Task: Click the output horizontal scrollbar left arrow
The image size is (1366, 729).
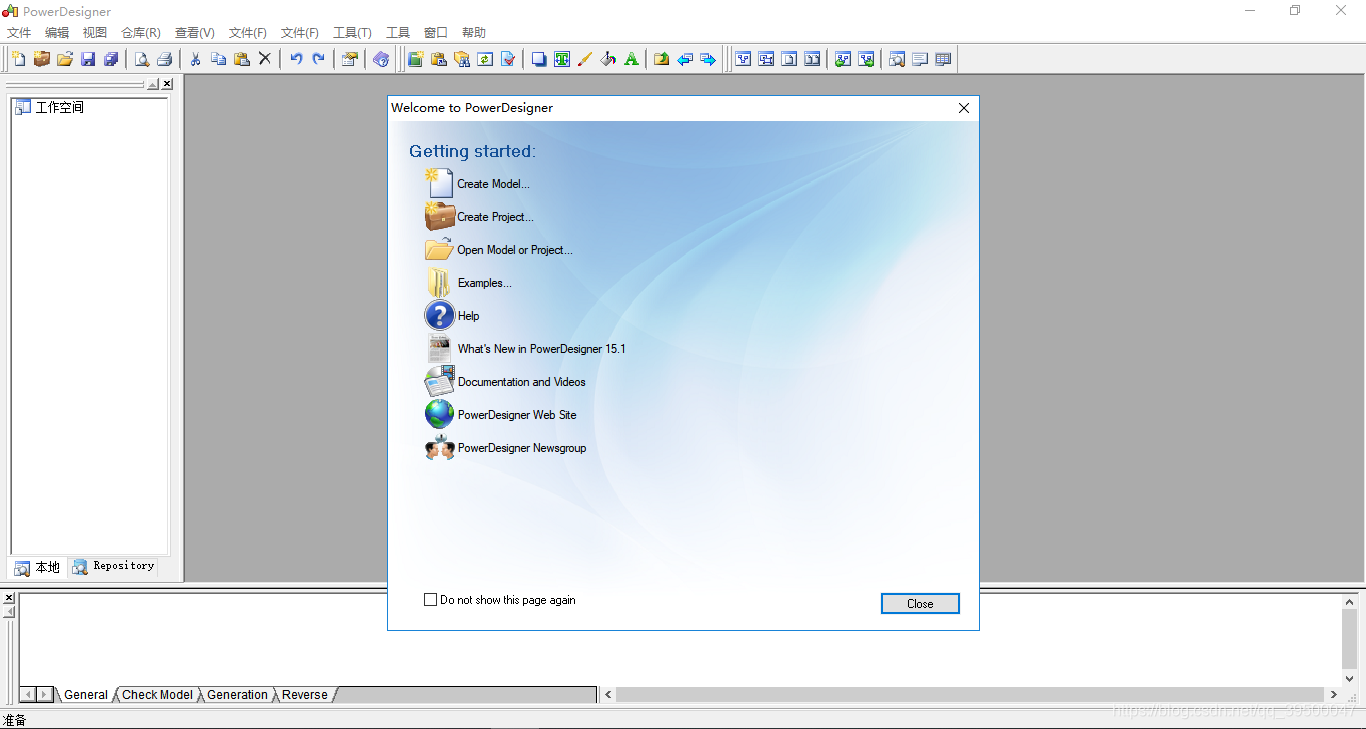Action: pyautogui.click(x=608, y=694)
